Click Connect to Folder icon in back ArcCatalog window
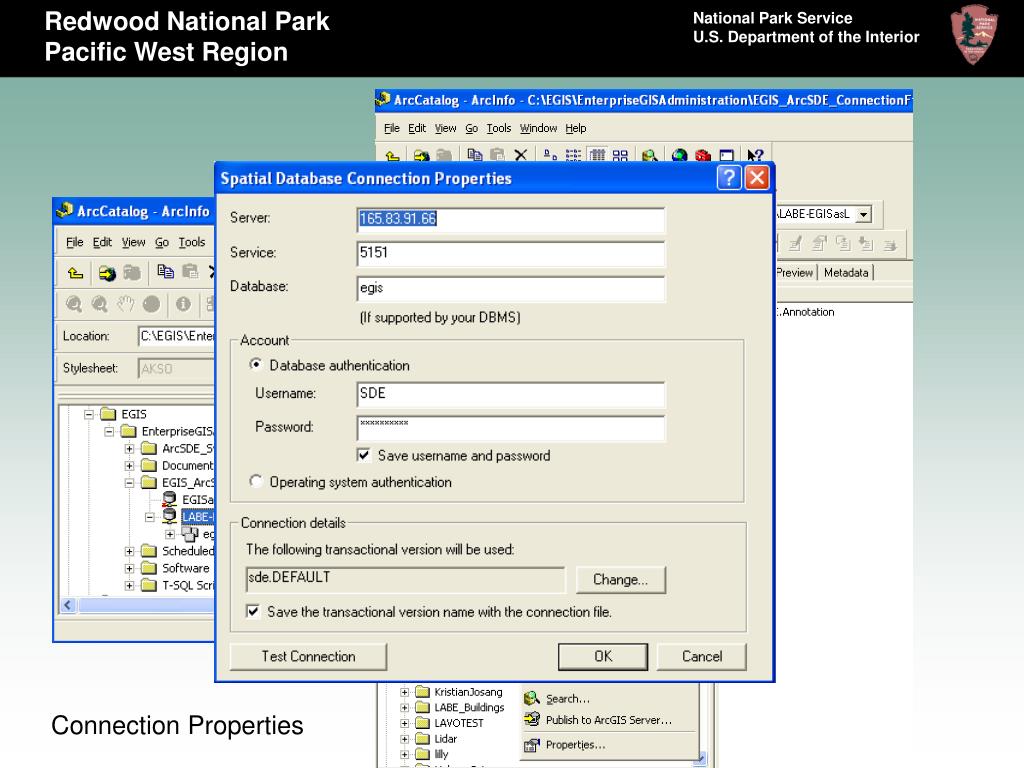Image resolution: width=1024 pixels, height=768 pixels. [x=421, y=156]
